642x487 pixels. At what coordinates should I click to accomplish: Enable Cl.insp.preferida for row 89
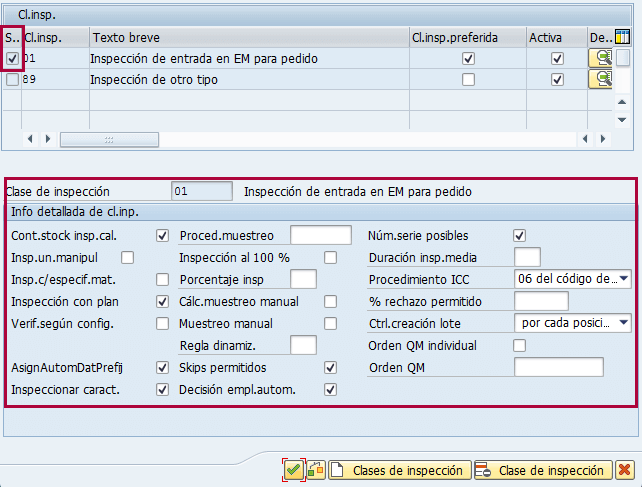click(x=468, y=79)
